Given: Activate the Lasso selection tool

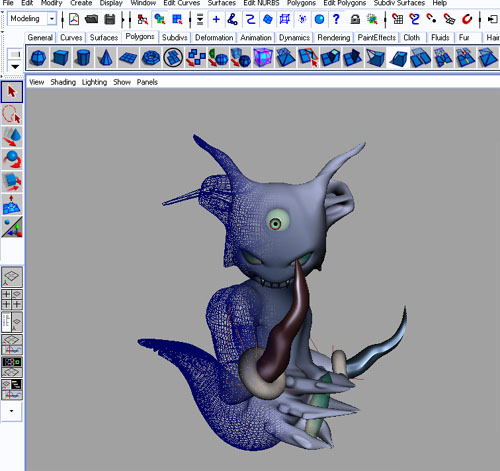Looking at the screenshot, I should point(12,114).
